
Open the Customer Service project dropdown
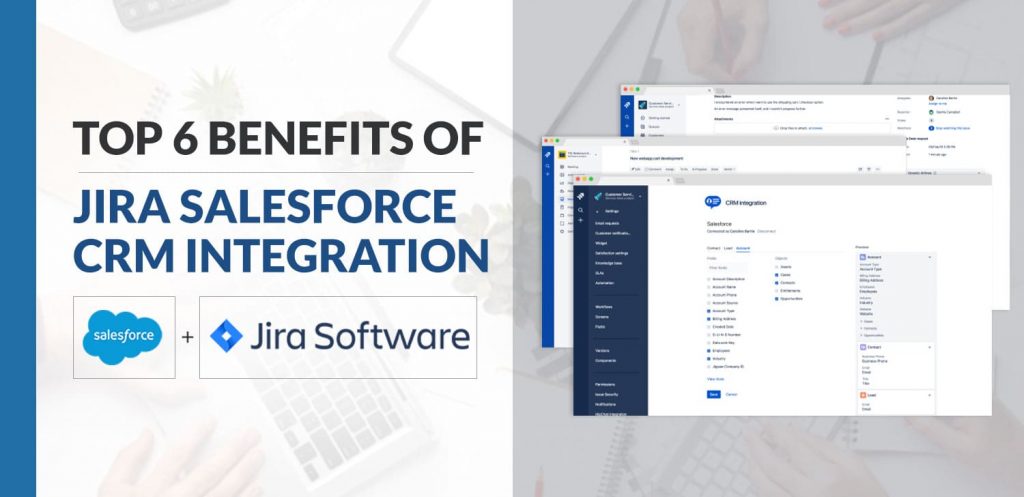click(x=640, y=196)
